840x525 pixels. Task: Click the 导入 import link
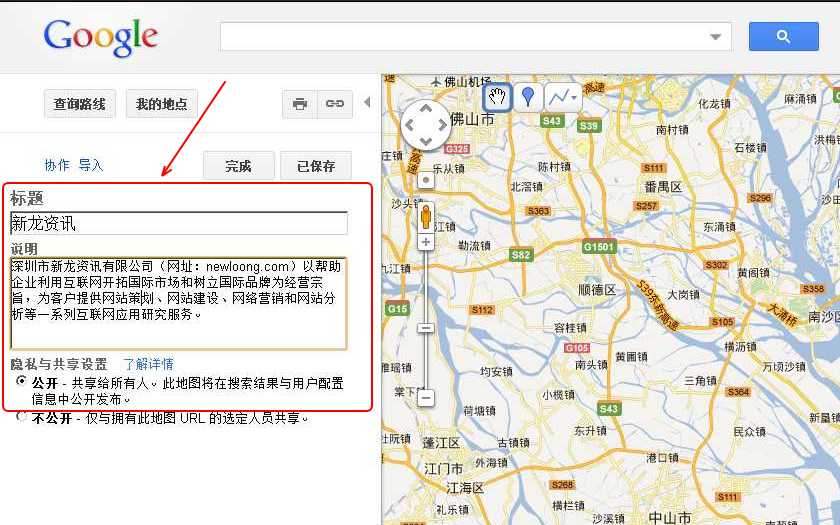point(91,165)
